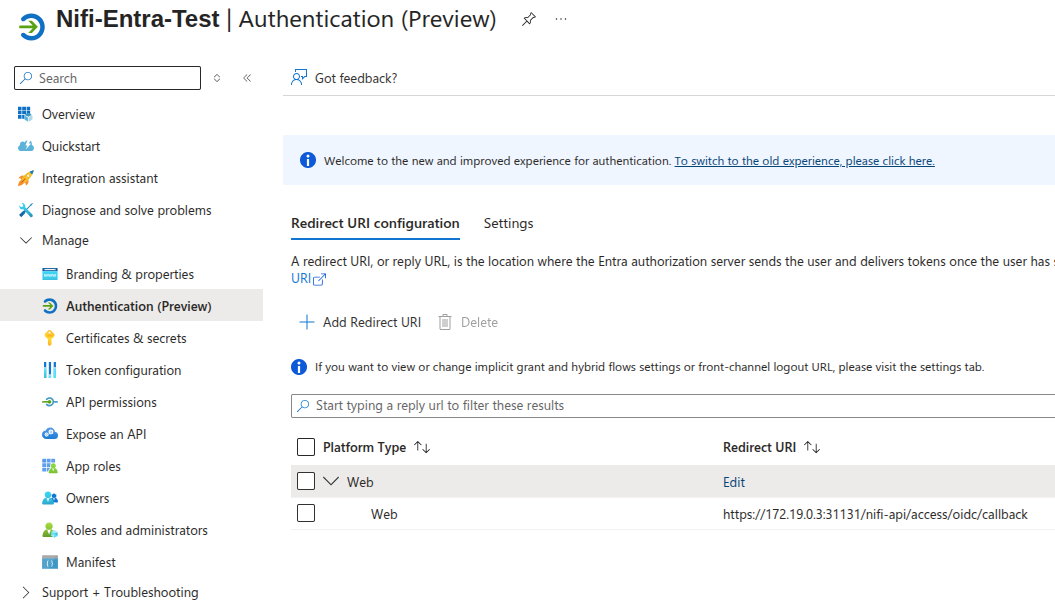This screenshot has height=614, width=1055.
Task: Open Expose an API cloud icon
Action: pos(50,434)
